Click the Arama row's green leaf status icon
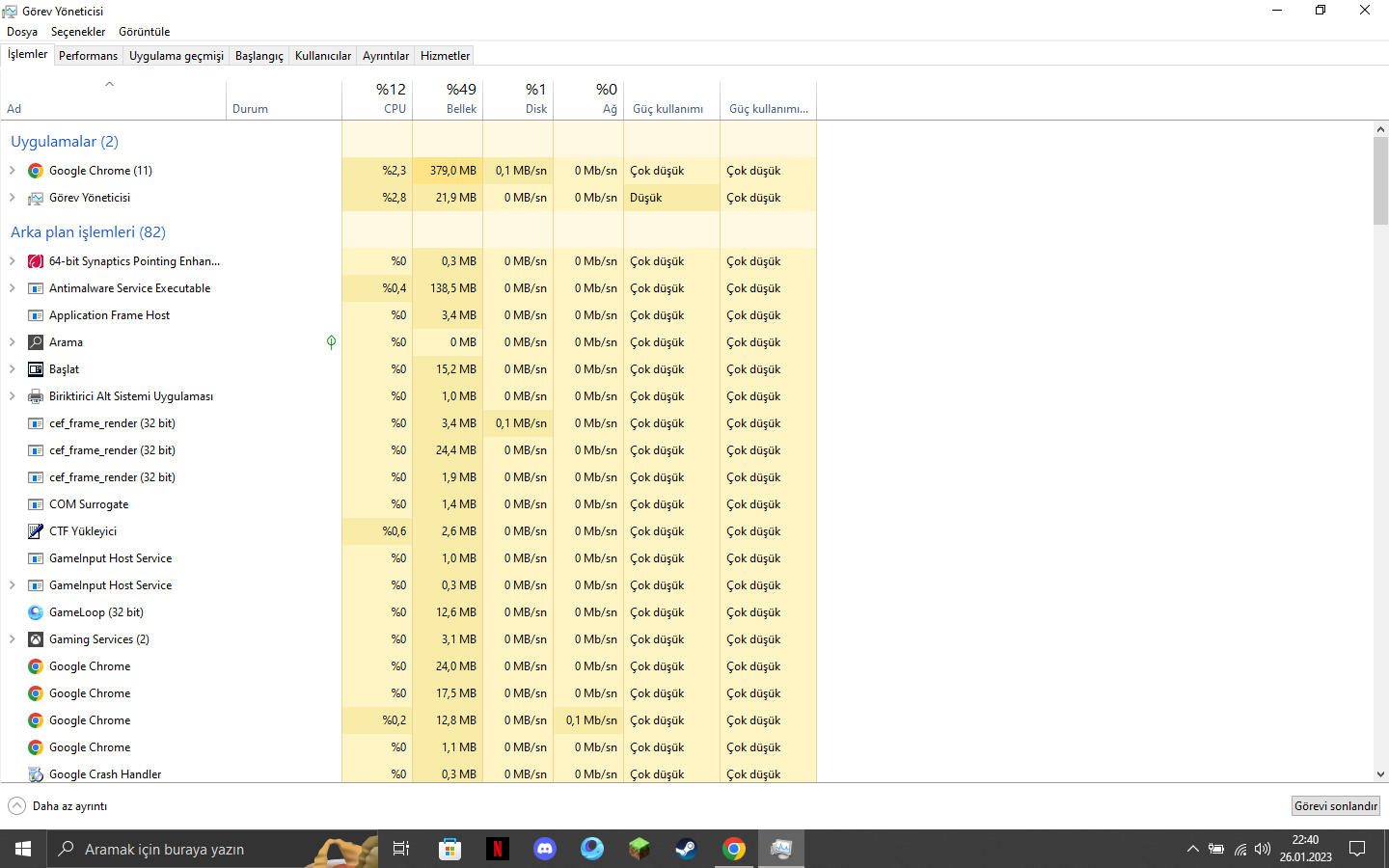Viewport: 1389px width, 868px height. tap(331, 342)
